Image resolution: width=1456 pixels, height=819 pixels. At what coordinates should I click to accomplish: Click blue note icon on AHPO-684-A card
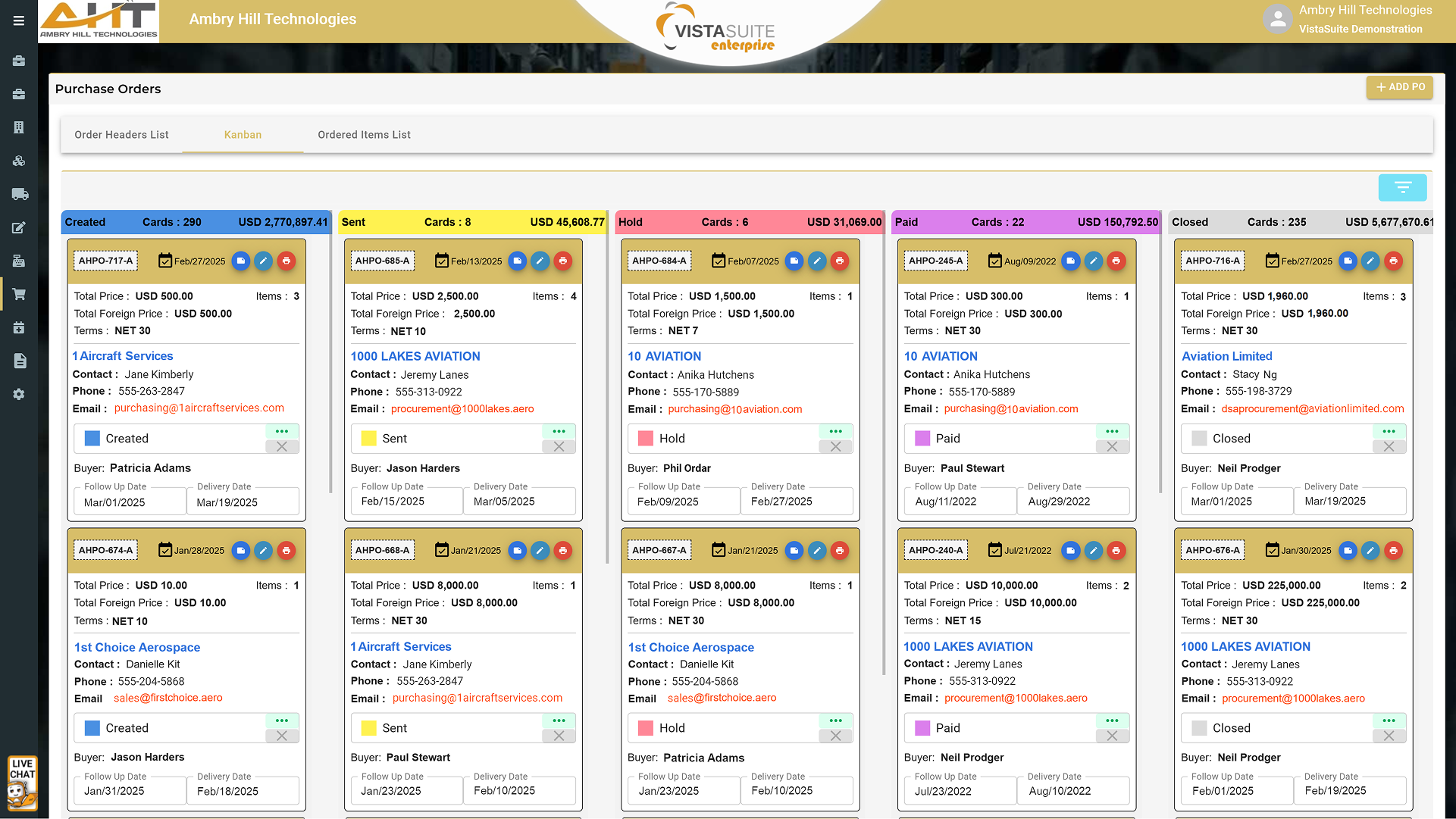(794, 261)
